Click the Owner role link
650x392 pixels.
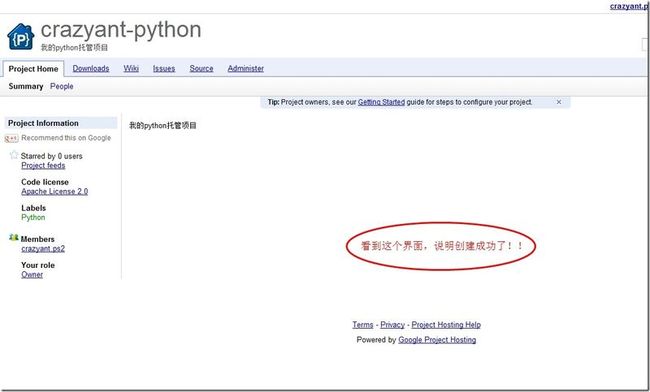tap(32, 274)
